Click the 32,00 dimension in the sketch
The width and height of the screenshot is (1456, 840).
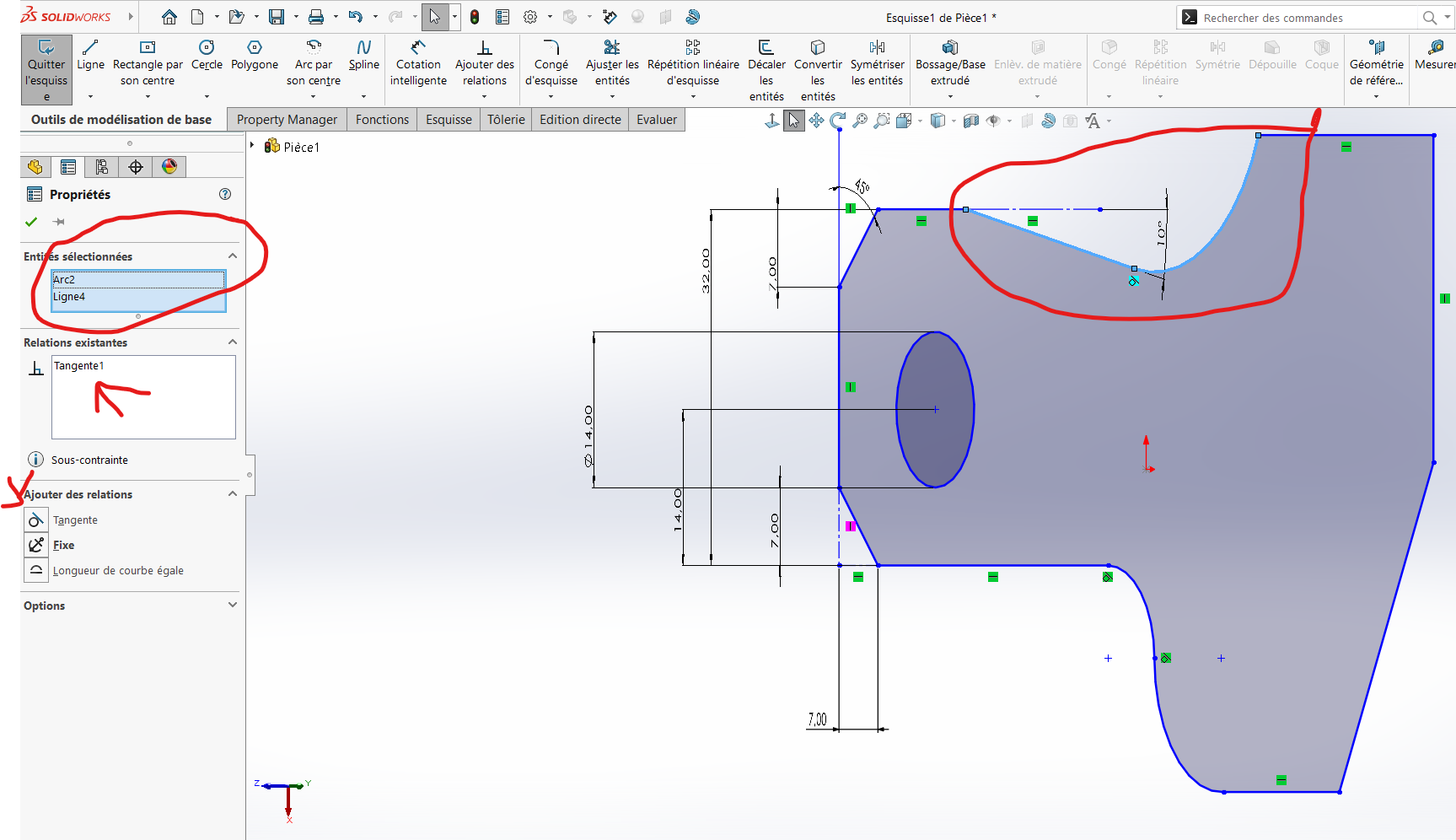[707, 271]
